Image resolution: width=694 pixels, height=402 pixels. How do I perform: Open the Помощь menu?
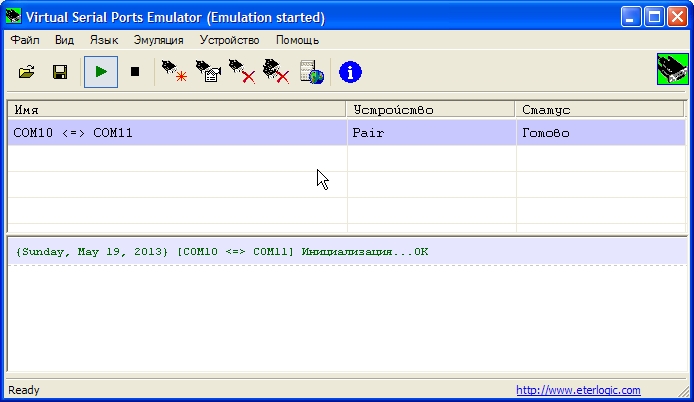click(297, 40)
